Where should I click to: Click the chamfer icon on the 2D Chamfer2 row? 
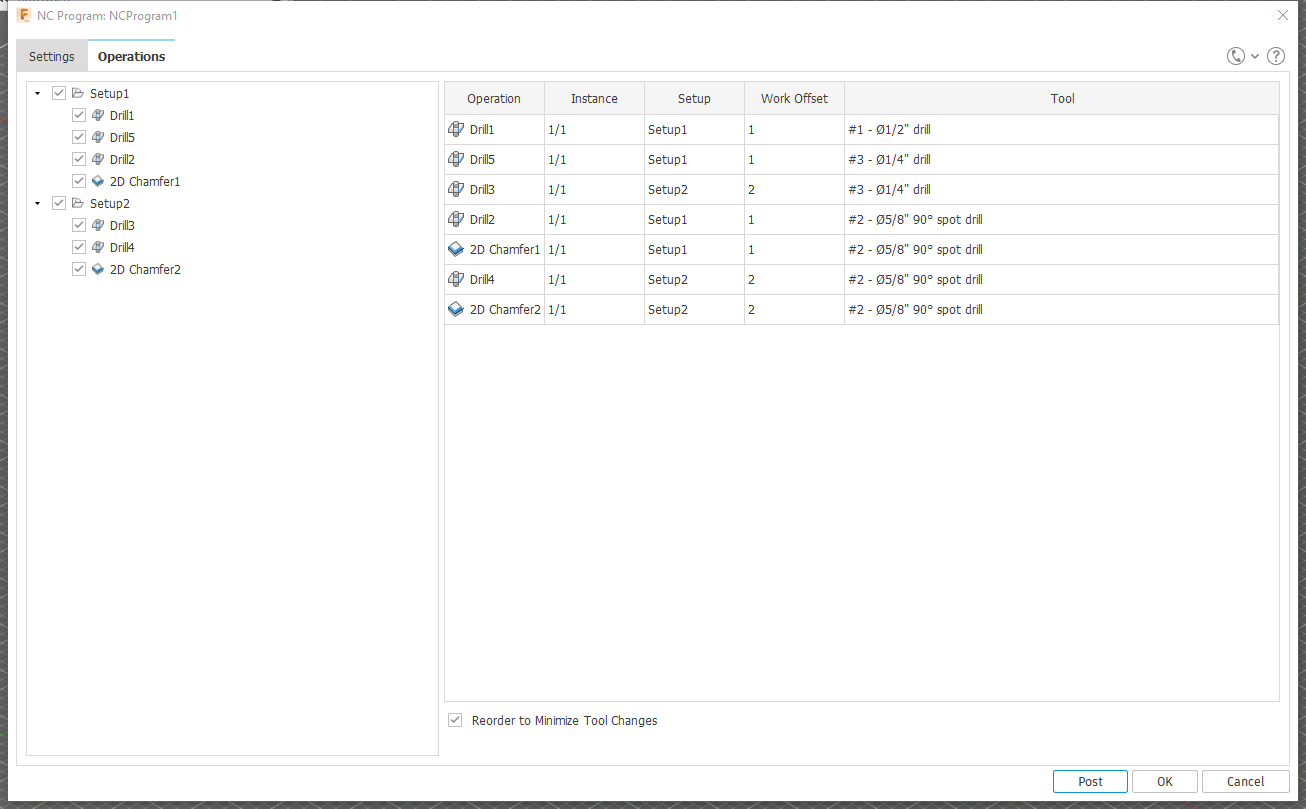pyautogui.click(x=456, y=309)
